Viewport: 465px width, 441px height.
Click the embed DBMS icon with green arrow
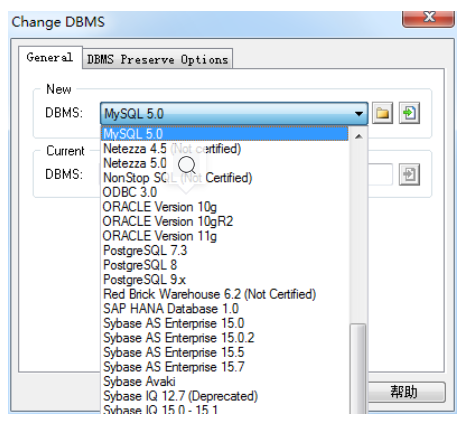click(409, 113)
